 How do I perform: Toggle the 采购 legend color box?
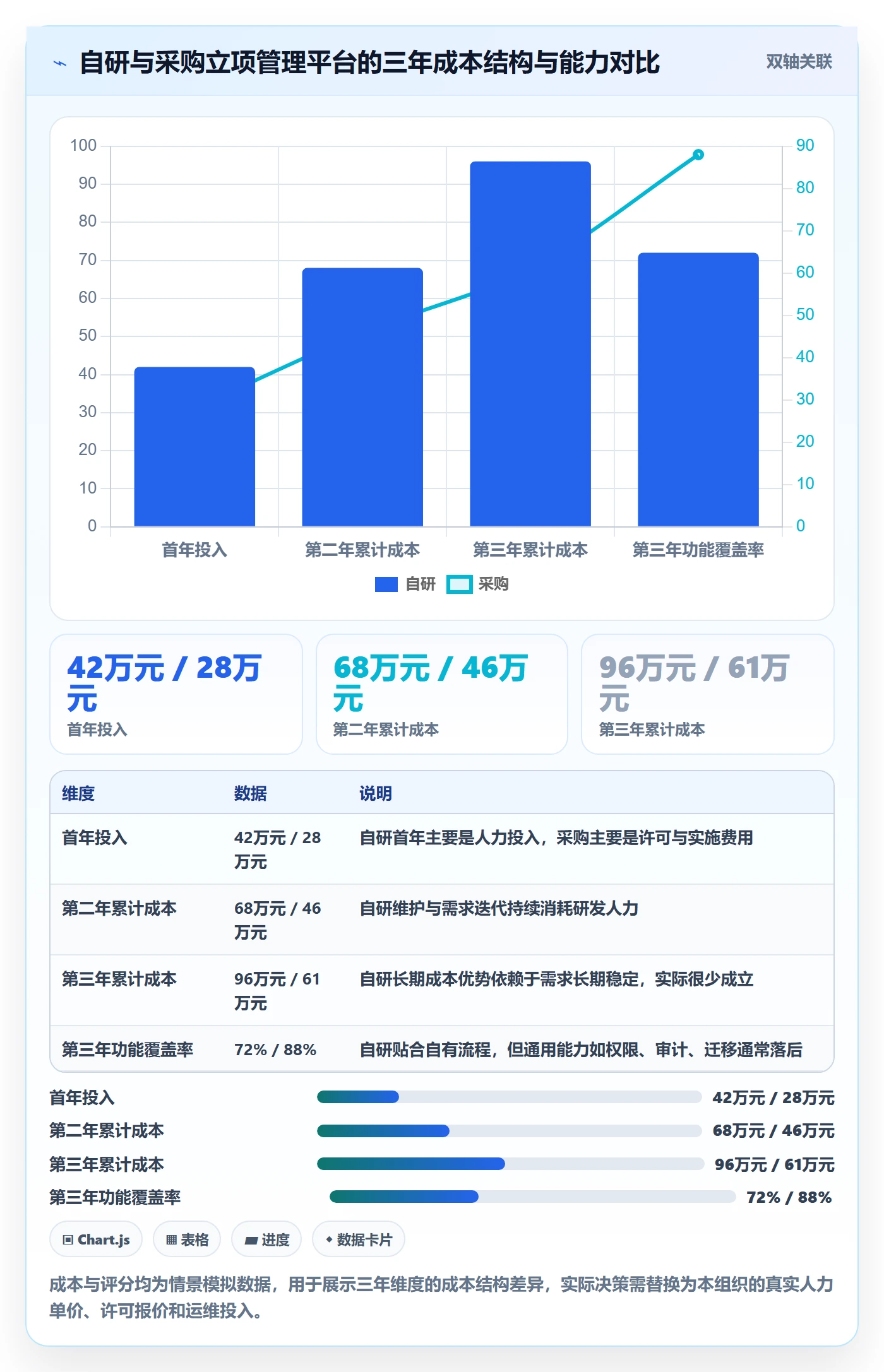[x=459, y=584]
